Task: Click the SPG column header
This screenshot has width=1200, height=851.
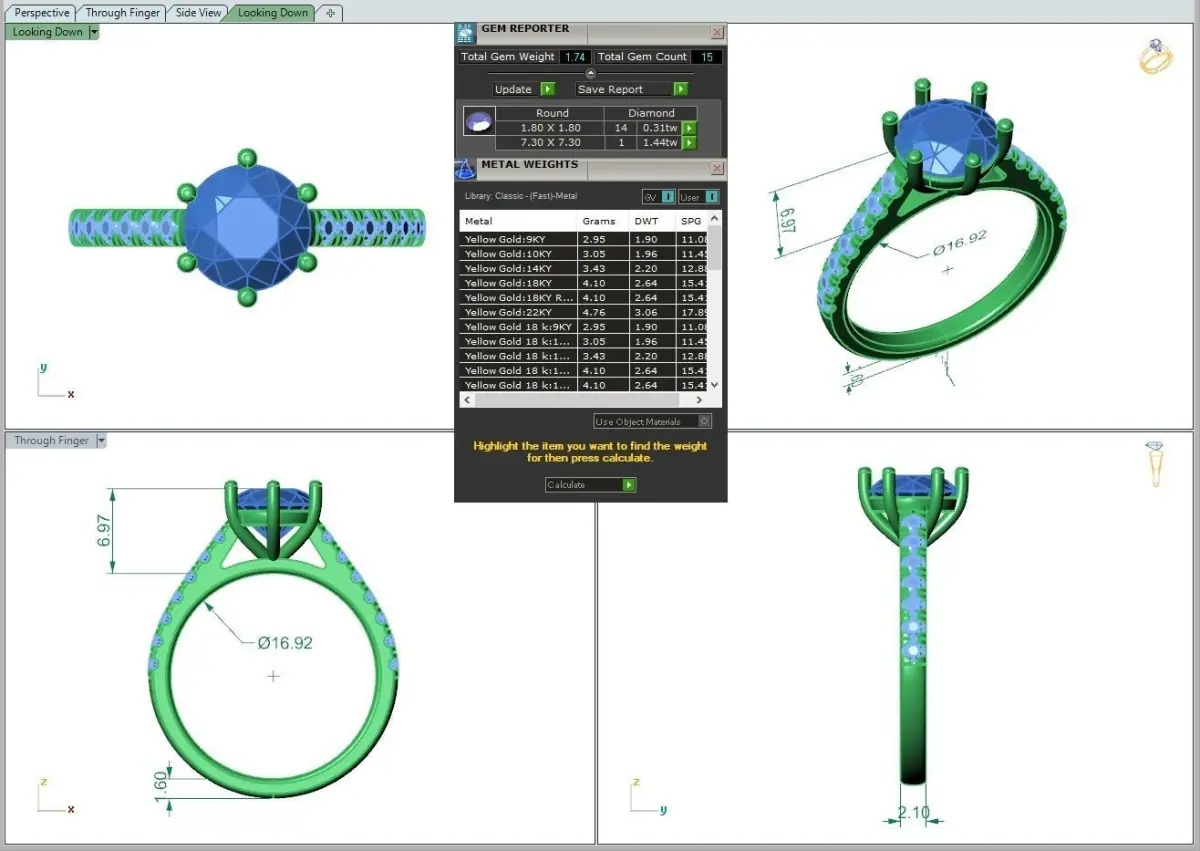Action: point(691,221)
